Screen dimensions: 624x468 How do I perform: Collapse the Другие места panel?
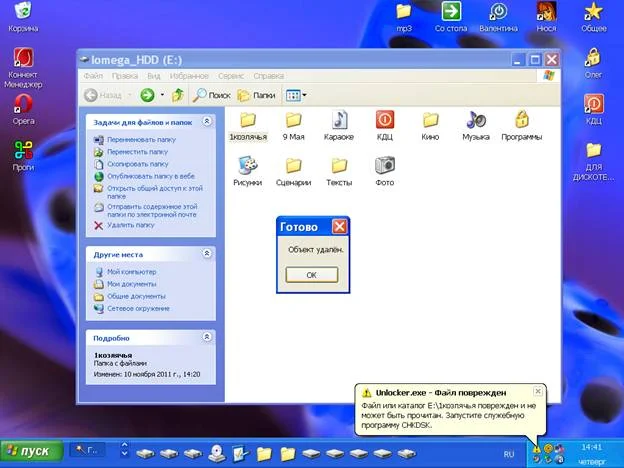click(x=207, y=254)
